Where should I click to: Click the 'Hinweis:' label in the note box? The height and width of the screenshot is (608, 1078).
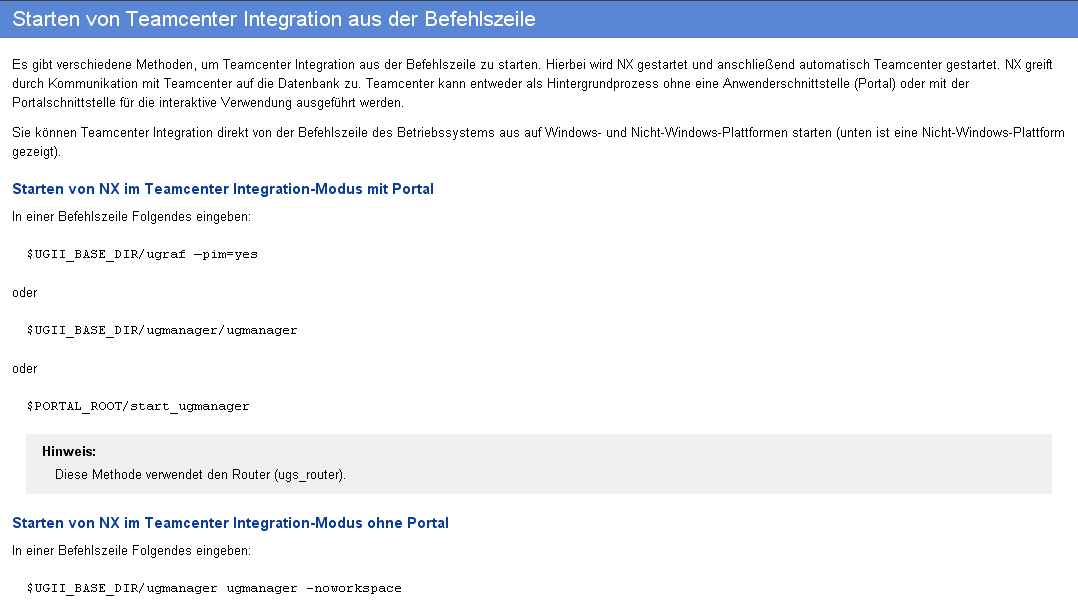69,452
